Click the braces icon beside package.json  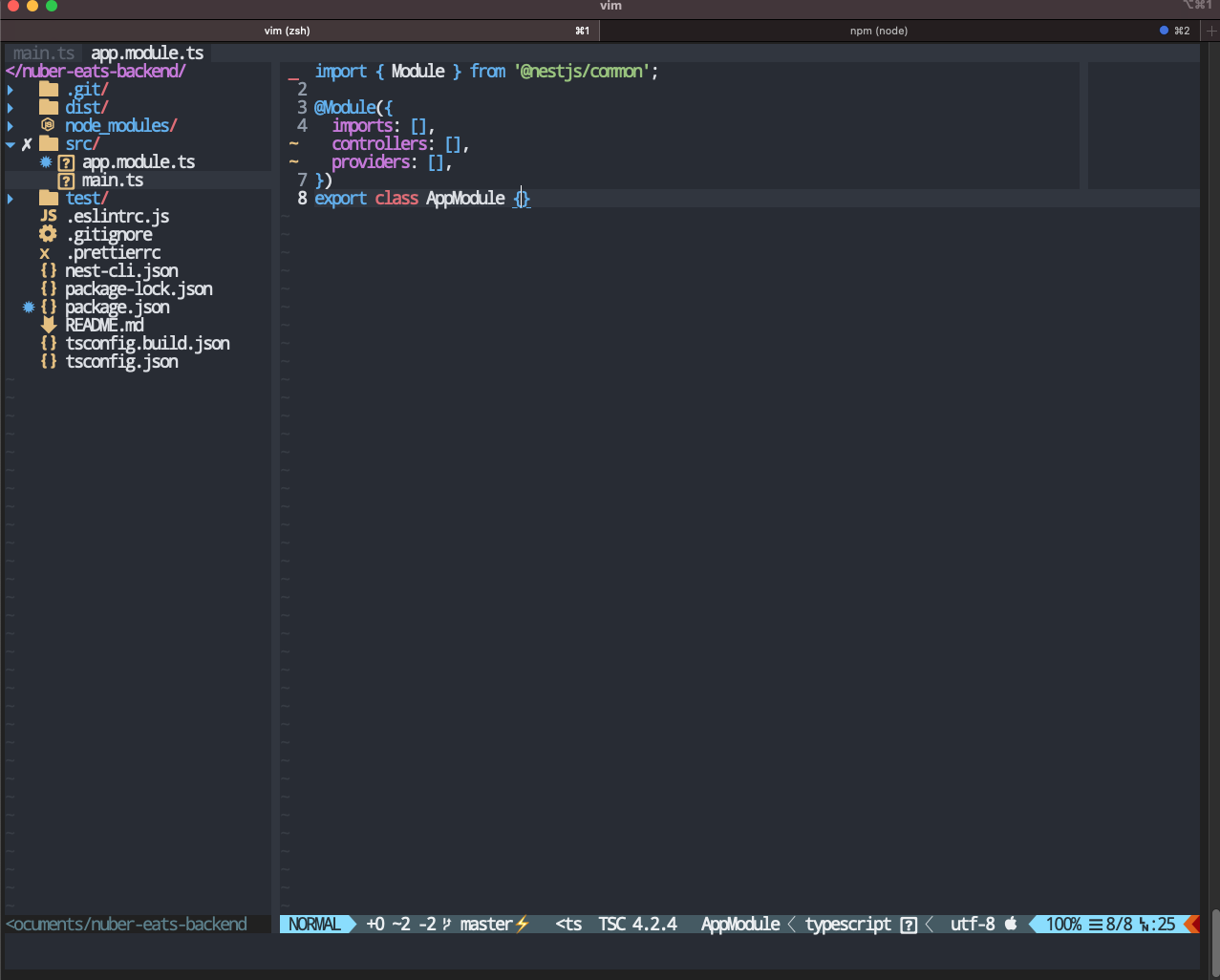point(49,307)
